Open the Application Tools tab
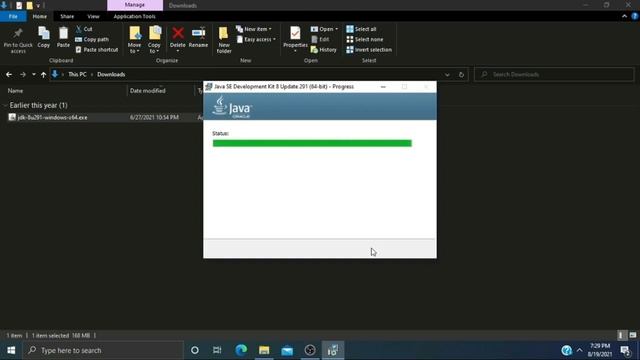640x360 pixels. click(134, 16)
